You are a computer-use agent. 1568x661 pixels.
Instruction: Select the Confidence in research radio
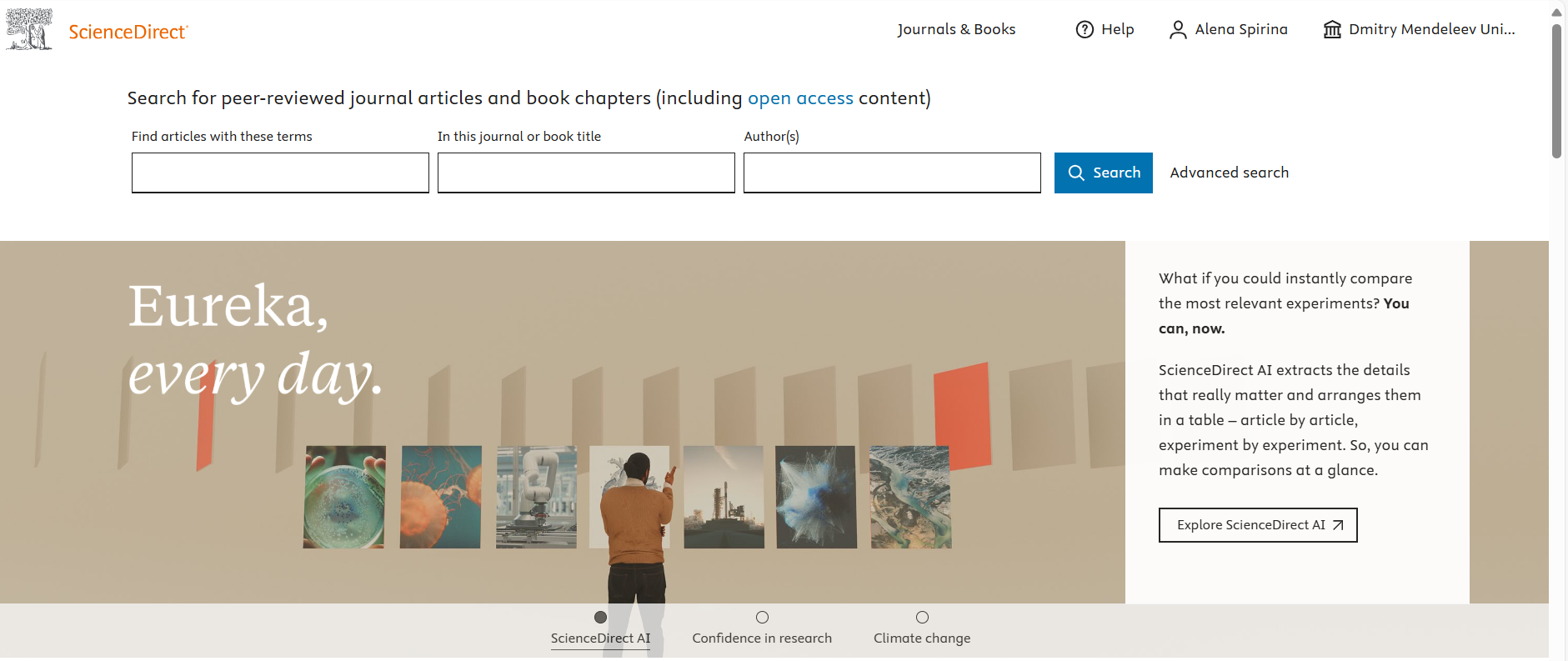[x=762, y=618]
